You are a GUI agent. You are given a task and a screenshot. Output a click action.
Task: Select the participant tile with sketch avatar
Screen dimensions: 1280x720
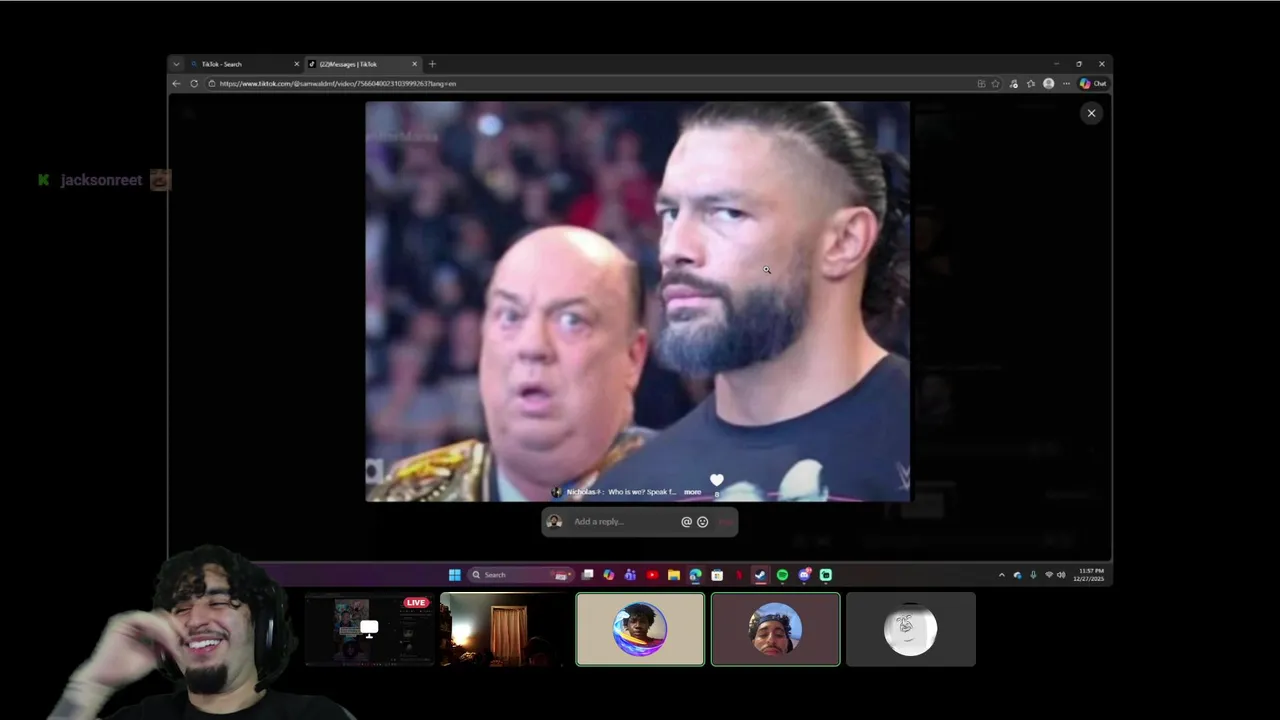[910, 629]
